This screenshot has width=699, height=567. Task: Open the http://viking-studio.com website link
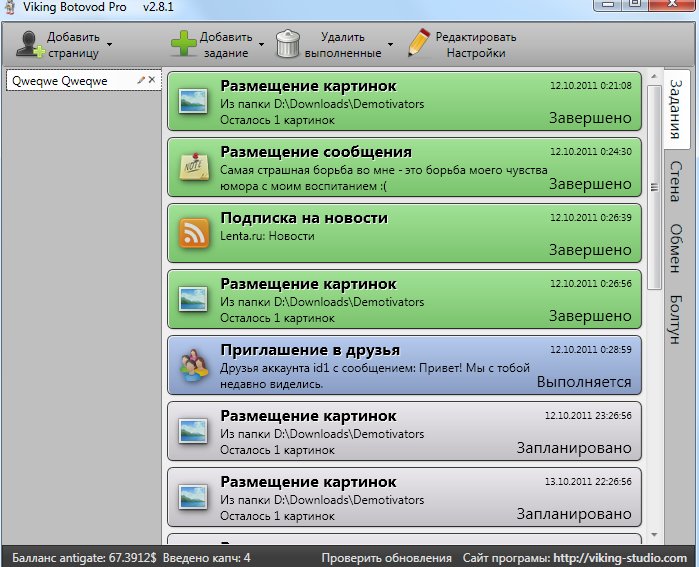[620, 558]
